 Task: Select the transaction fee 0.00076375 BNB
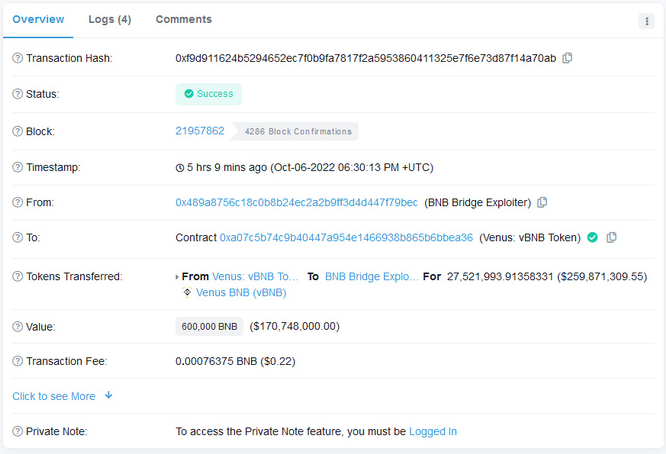click(216, 361)
